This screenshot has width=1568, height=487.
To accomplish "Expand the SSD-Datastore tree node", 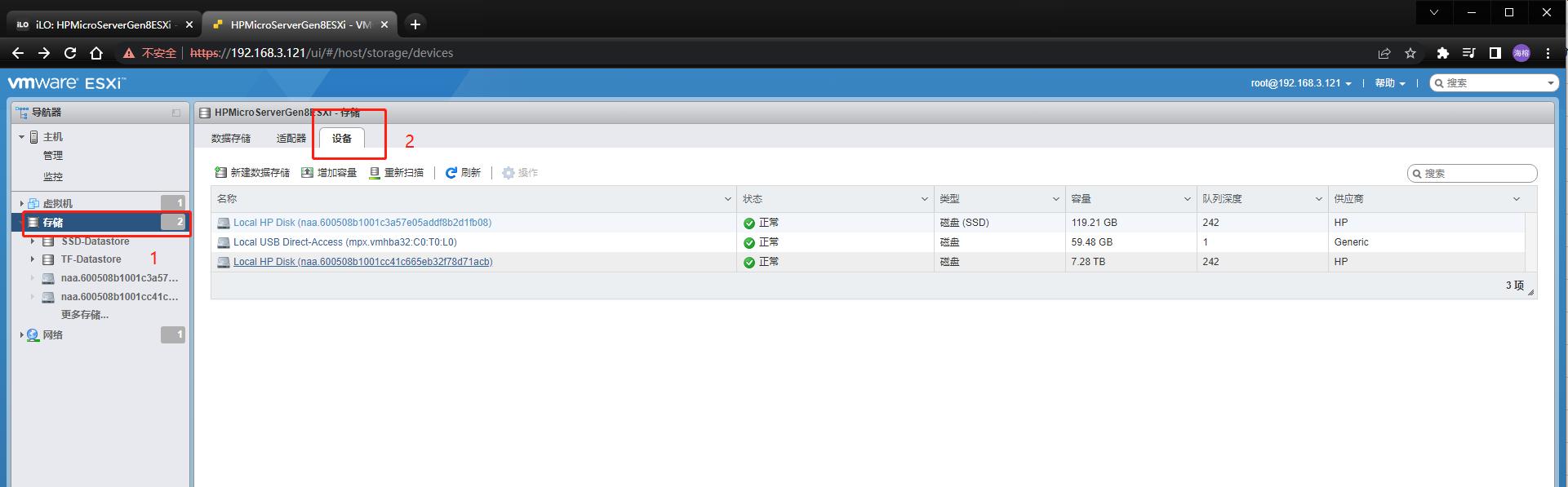I will pyautogui.click(x=33, y=241).
